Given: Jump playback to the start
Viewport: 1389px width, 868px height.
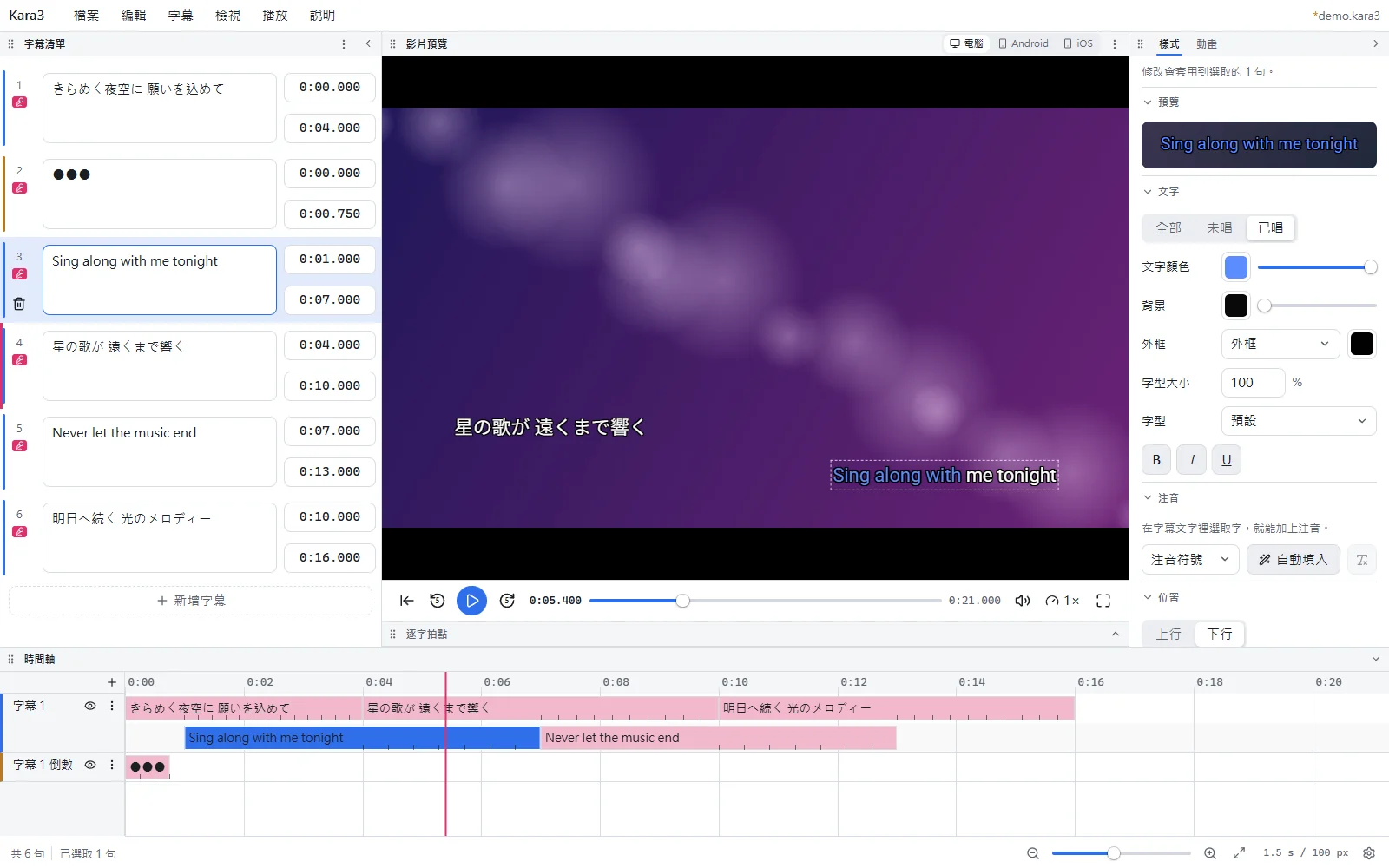Looking at the screenshot, I should point(406,601).
